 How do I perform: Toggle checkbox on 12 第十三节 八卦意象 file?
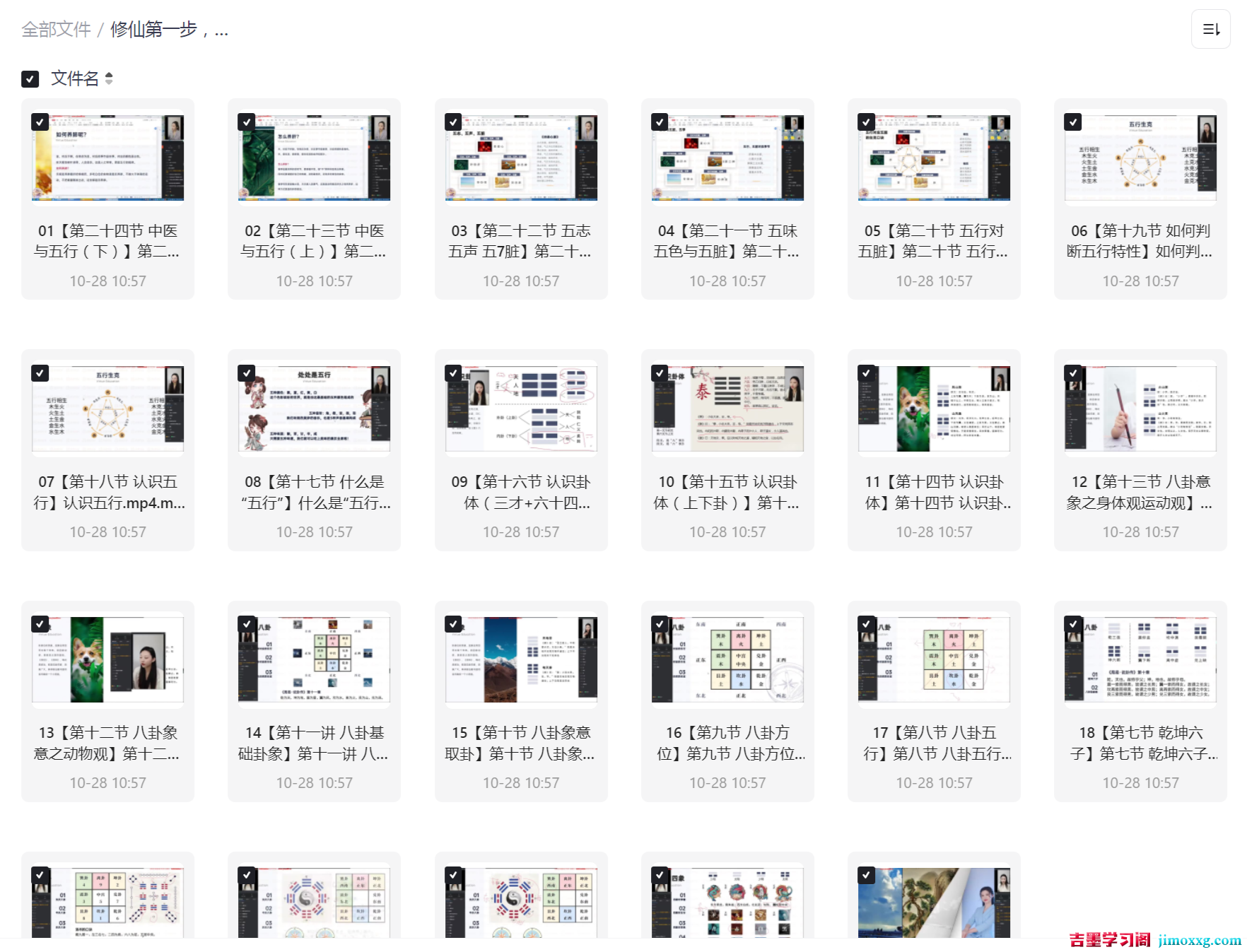tap(1073, 373)
